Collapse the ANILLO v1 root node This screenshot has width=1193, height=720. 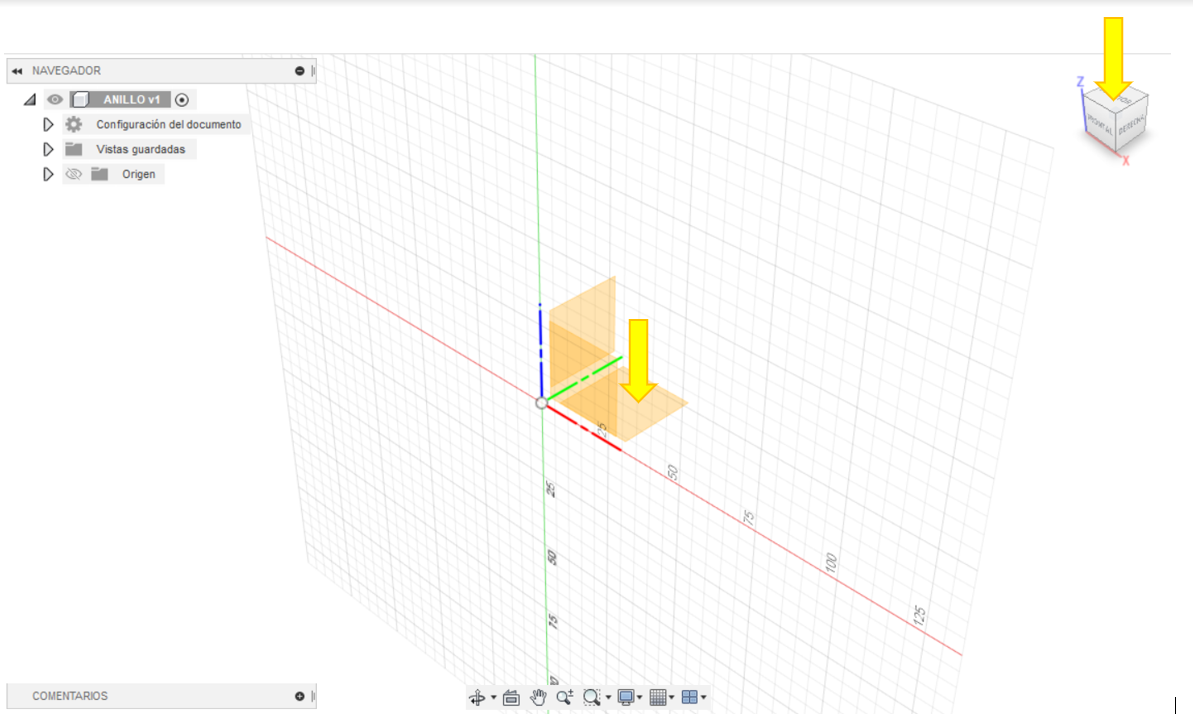[x=30, y=100]
